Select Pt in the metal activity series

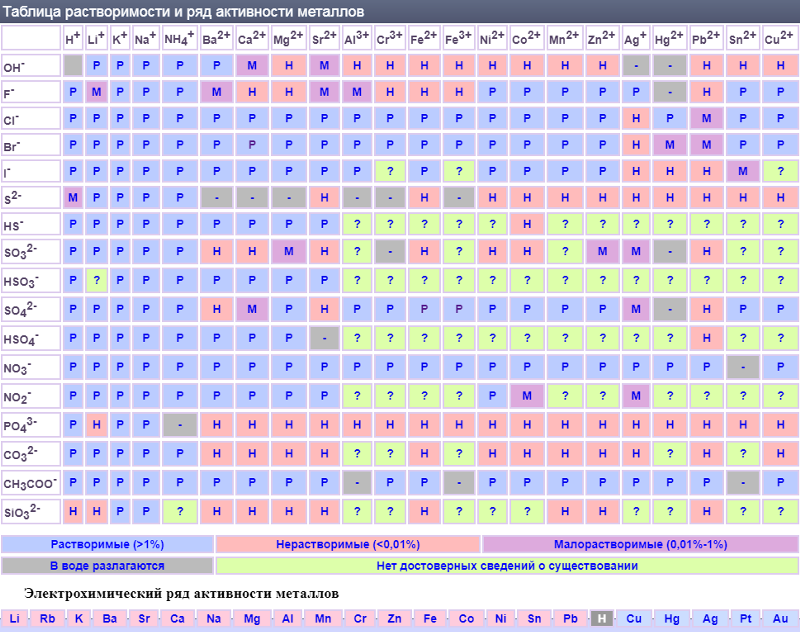pos(746,619)
